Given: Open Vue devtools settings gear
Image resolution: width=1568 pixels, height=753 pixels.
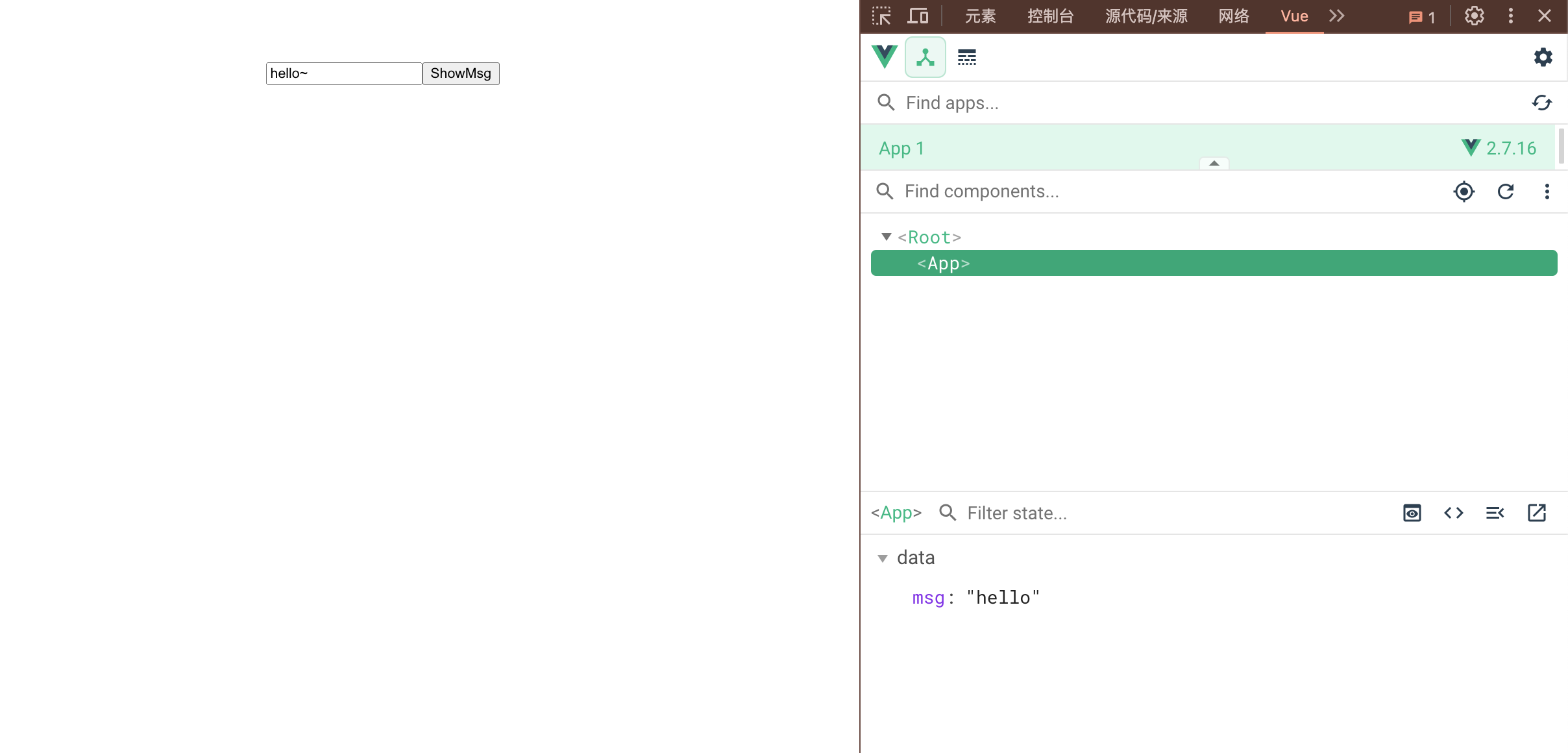Looking at the screenshot, I should (x=1543, y=58).
